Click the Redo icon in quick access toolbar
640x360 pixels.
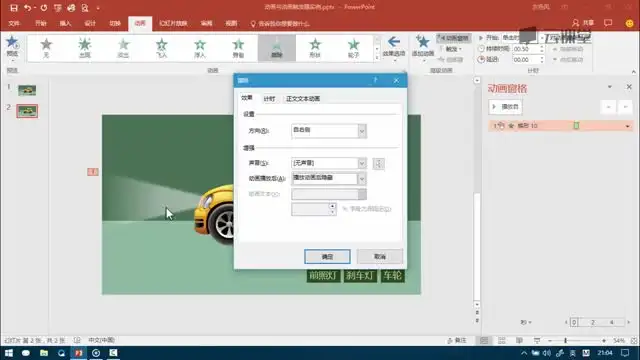pyautogui.click(x=44, y=8)
